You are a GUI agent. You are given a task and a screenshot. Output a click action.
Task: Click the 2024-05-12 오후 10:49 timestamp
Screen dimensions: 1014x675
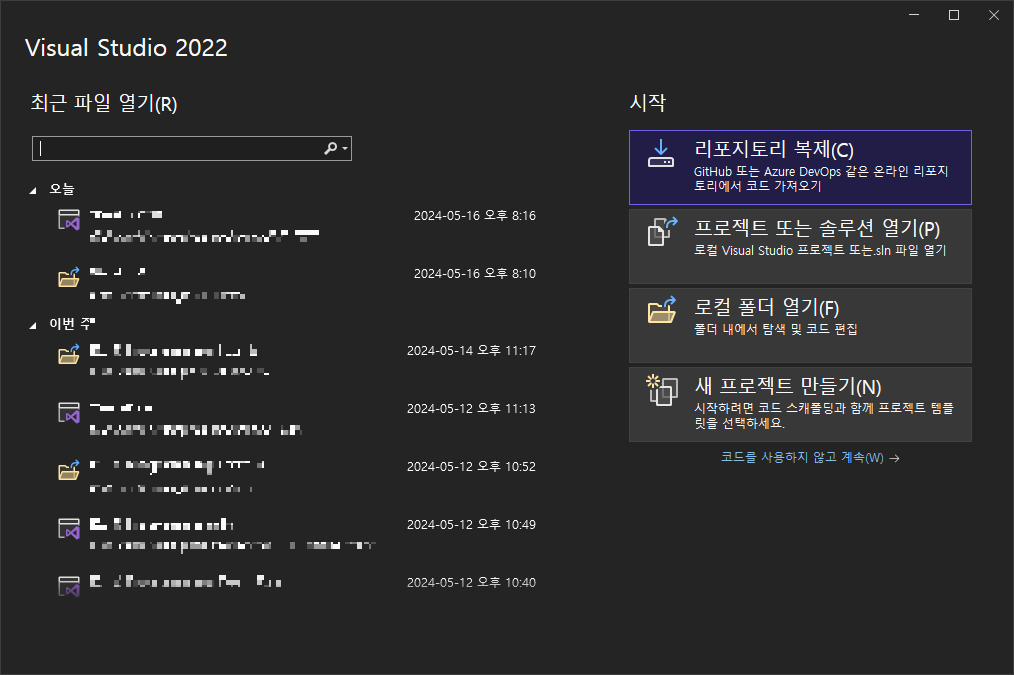coord(471,524)
